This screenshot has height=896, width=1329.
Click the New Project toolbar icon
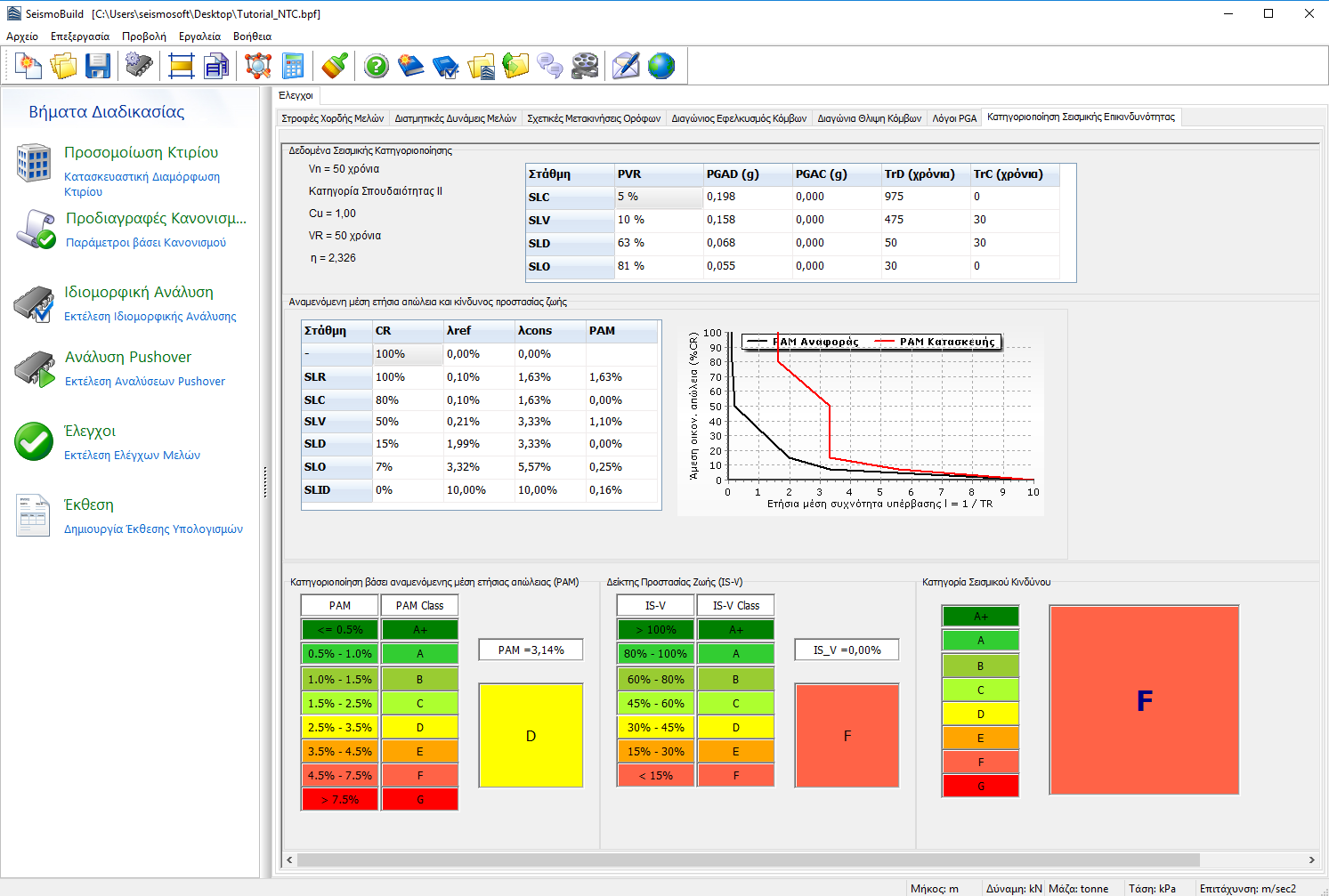[x=28, y=66]
